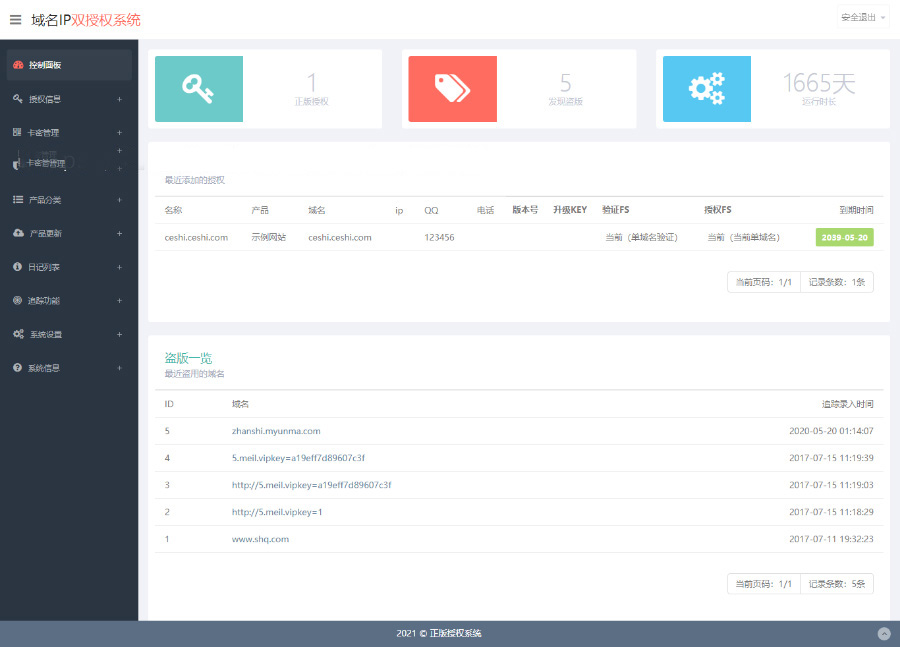Expand the 授权信息 sidebar menu
Screen dimensions: 900x647
119,99
